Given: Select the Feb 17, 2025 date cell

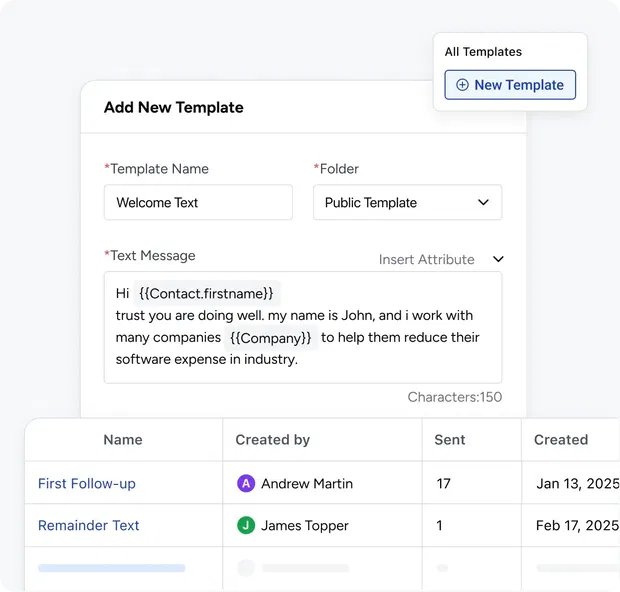Looking at the screenshot, I should (577, 525).
